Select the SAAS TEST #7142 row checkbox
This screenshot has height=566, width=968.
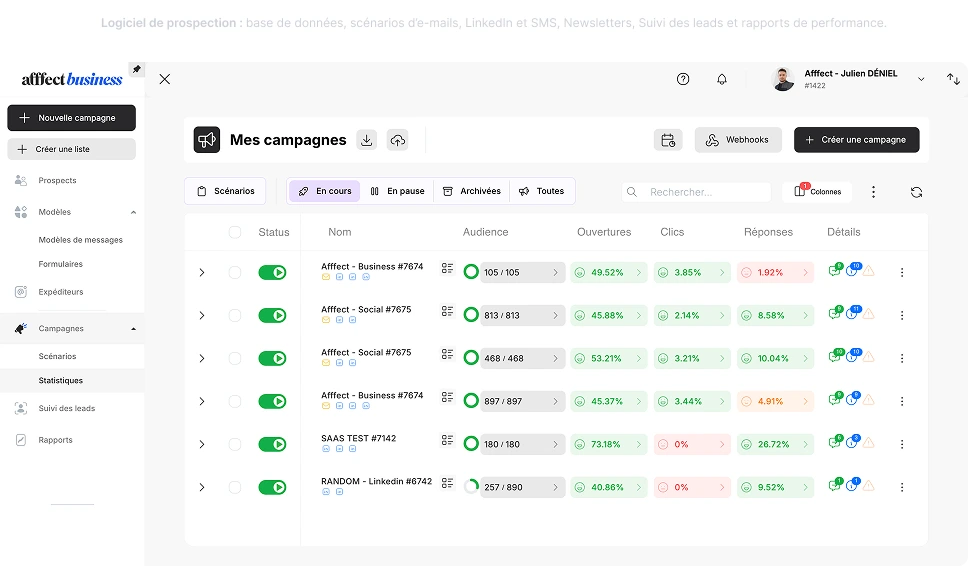[x=235, y=444]
